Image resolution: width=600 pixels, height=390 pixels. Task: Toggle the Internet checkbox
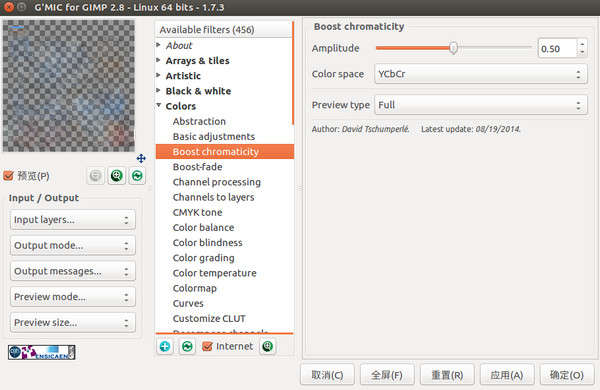point(207,346)
